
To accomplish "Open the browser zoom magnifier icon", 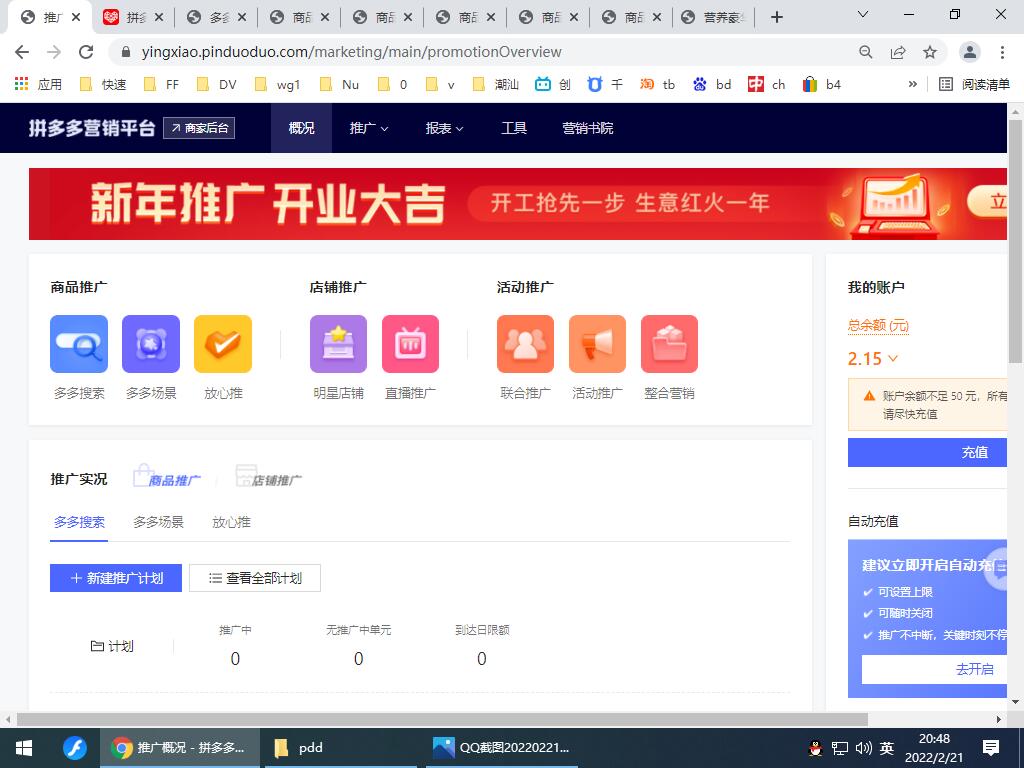I will point(866,52).
